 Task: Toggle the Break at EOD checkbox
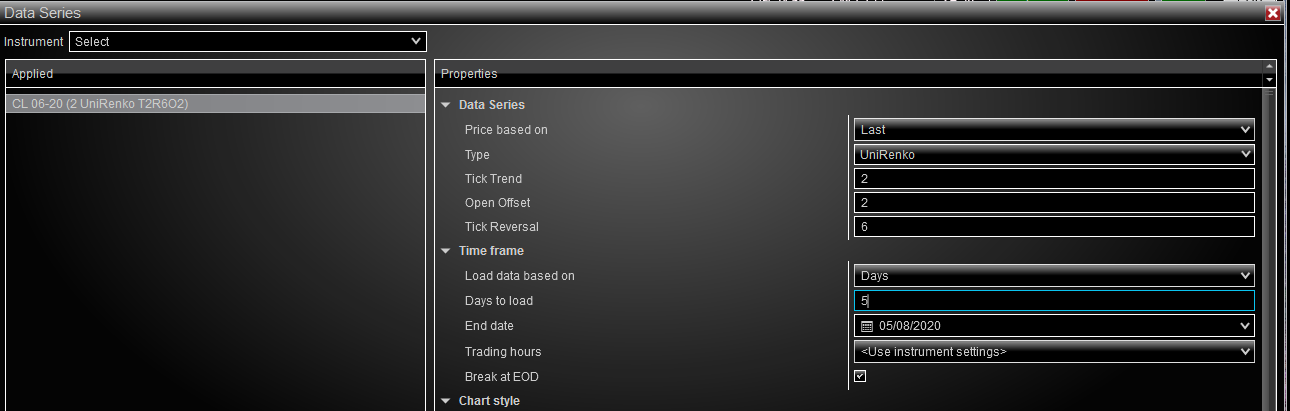(860, 376)
